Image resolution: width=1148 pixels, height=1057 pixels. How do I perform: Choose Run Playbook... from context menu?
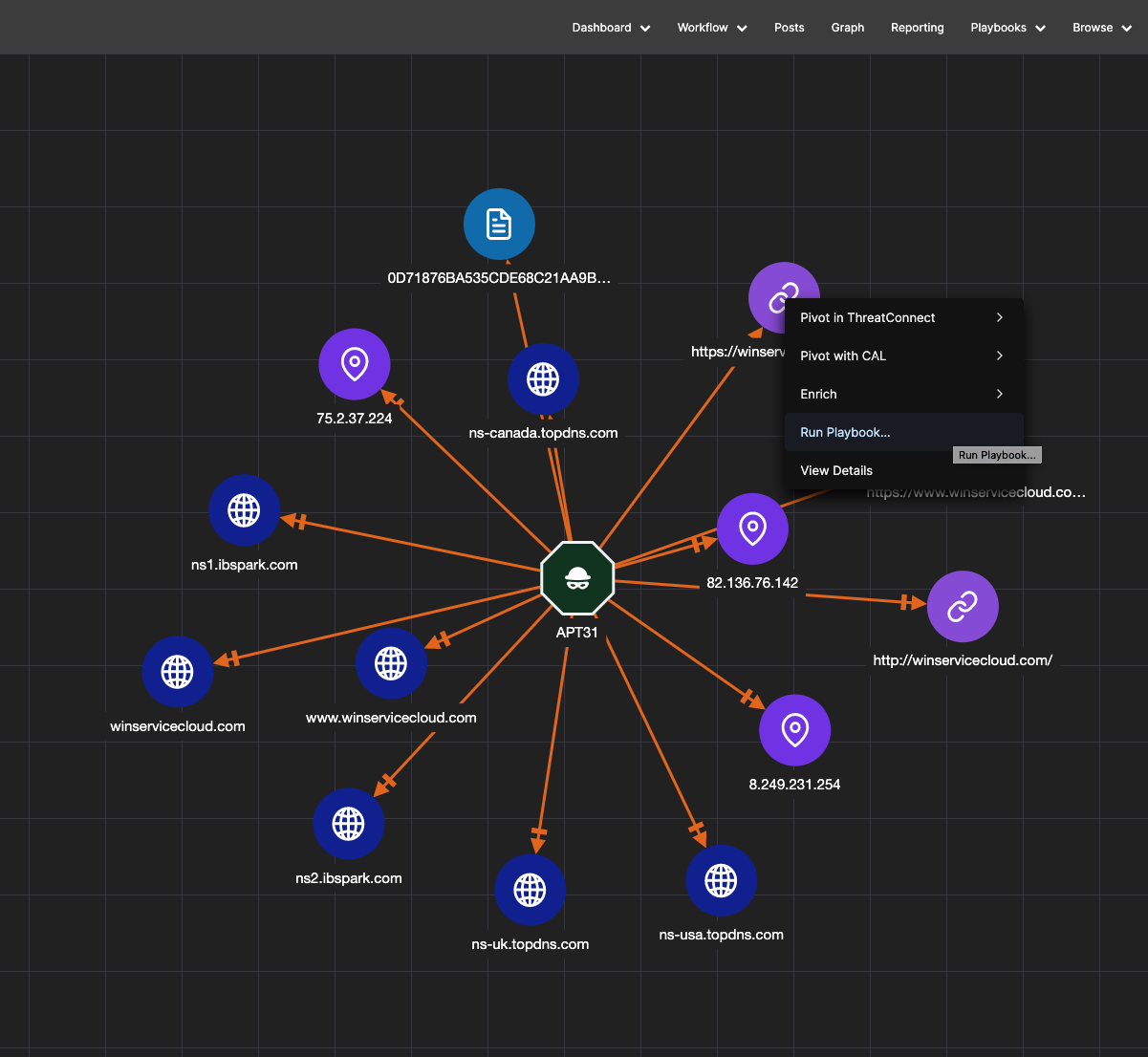903,432
